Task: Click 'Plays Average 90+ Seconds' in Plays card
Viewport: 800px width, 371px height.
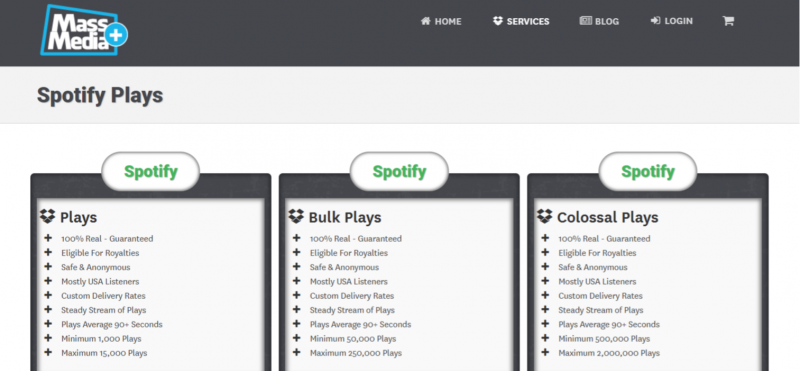Action: [112, 325]
